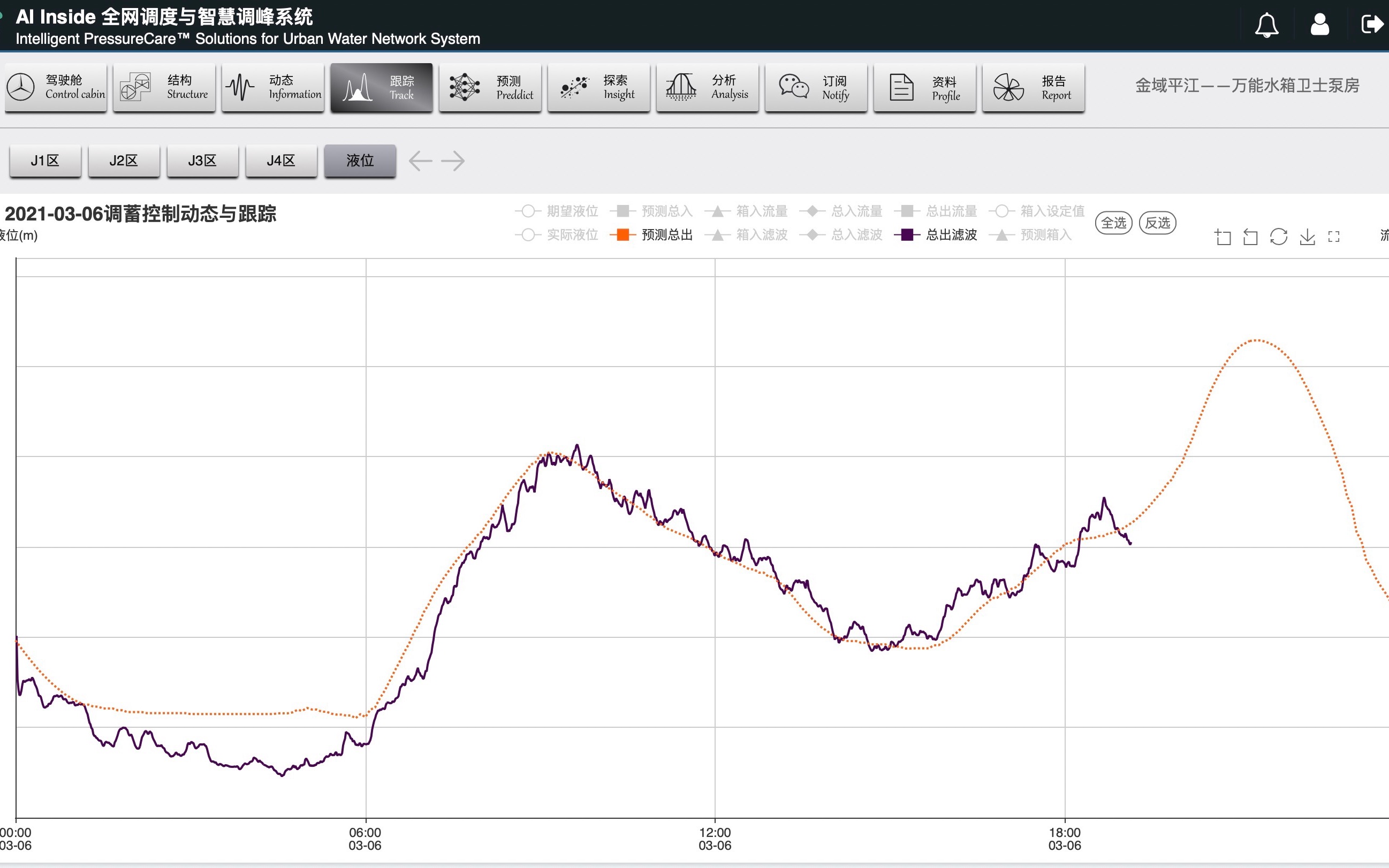The width and height of the screenshot is (1389, 868).
Task: Hide the 总出滤波 legend series
Action: tap(936, 235)
